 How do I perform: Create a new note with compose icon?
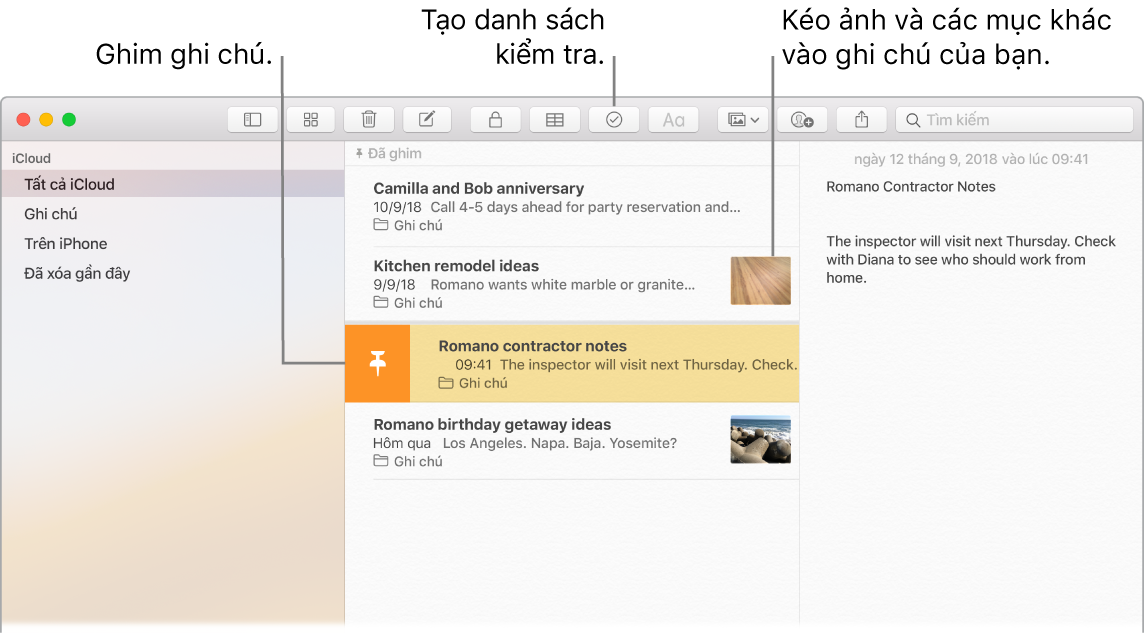point(427,120)
